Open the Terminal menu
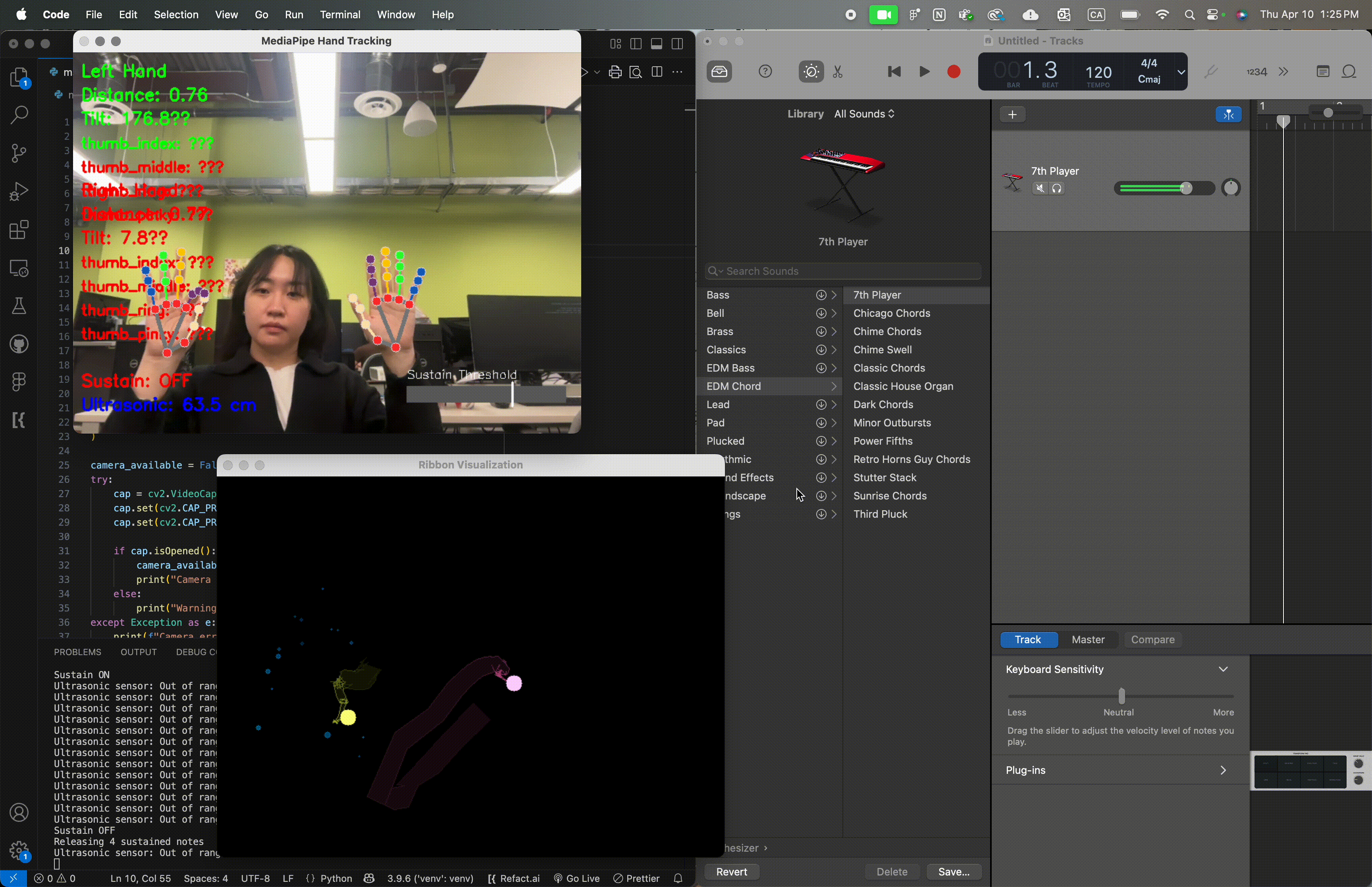Viewport: 1372px width, 887px height. [x=340, y=14]
